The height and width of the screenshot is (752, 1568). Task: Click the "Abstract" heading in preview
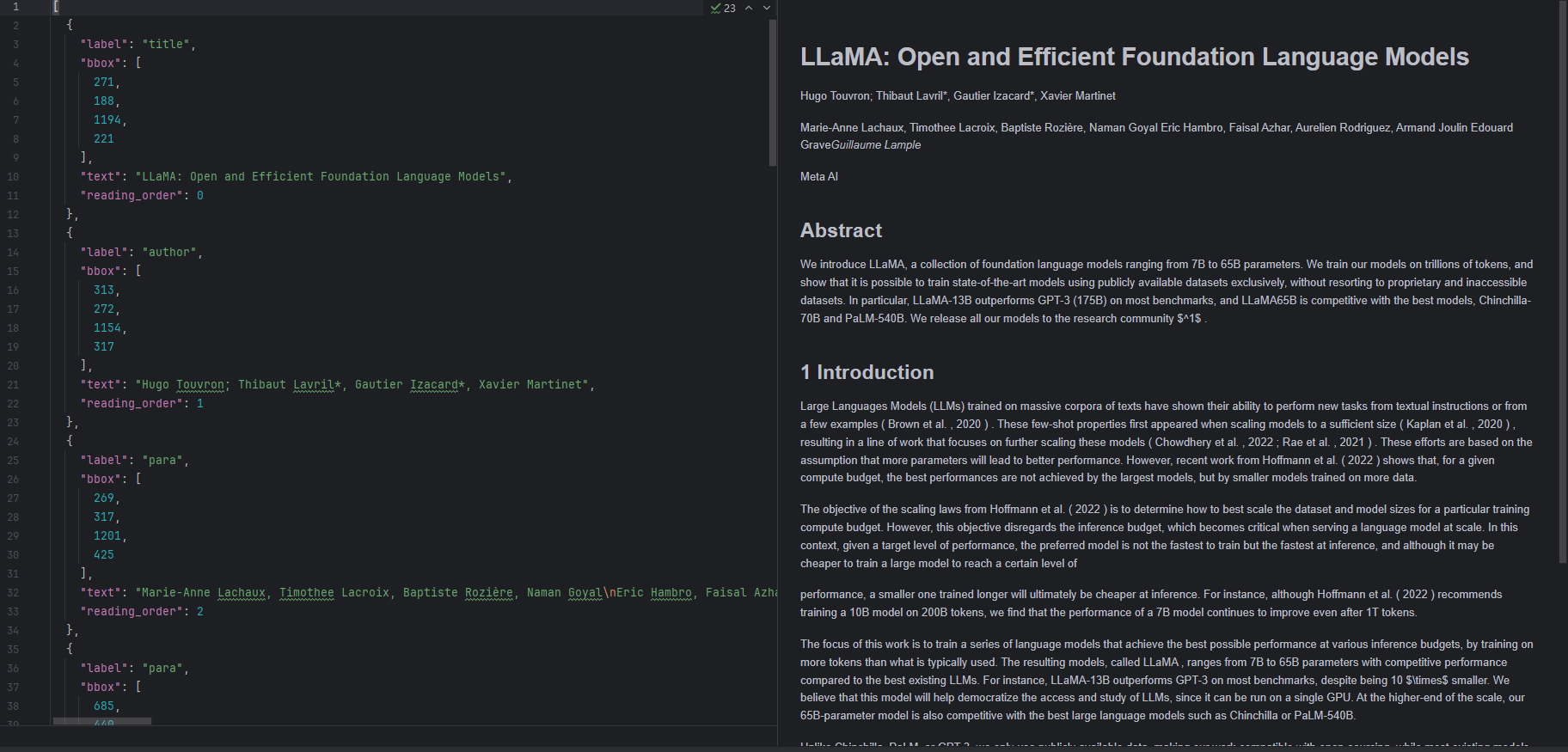841,230
